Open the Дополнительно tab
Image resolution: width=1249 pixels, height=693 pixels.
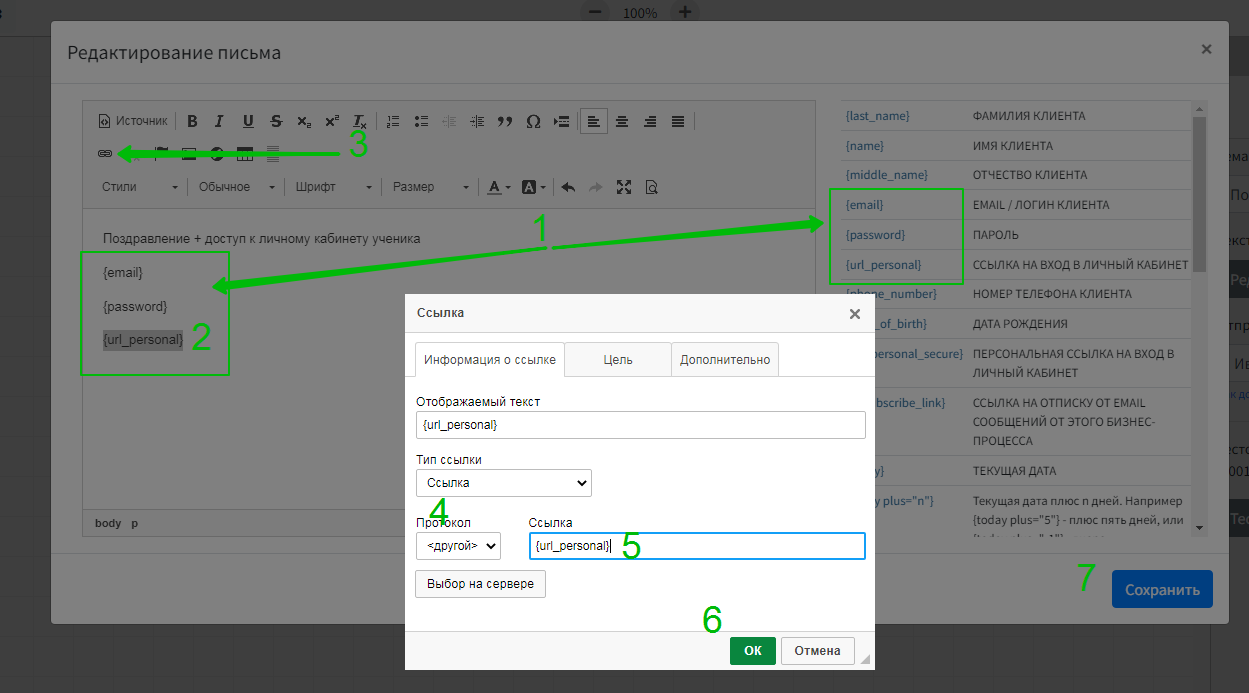(x=725, y=360)
